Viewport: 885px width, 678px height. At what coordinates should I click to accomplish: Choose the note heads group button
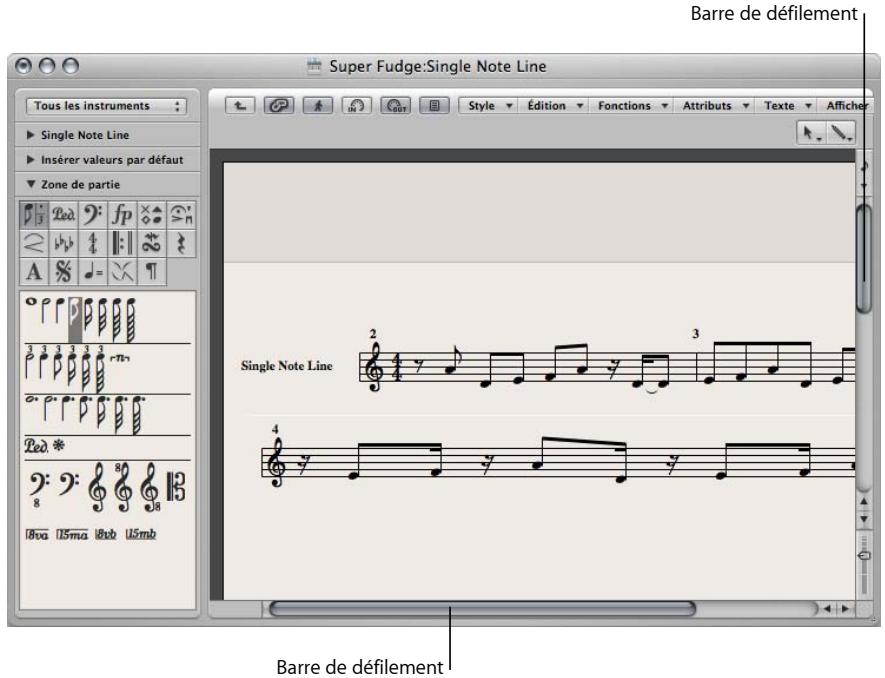151,214
